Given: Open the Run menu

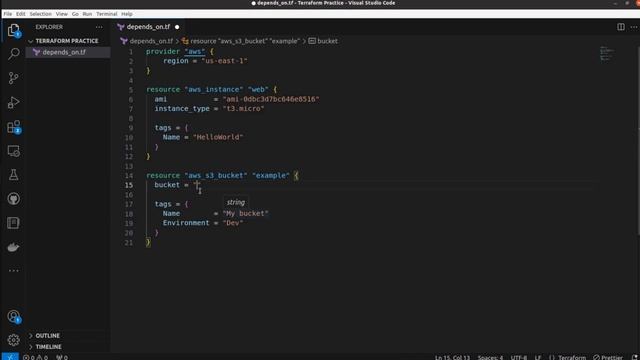Looking at the screenshot, I should tap(87, 14).
